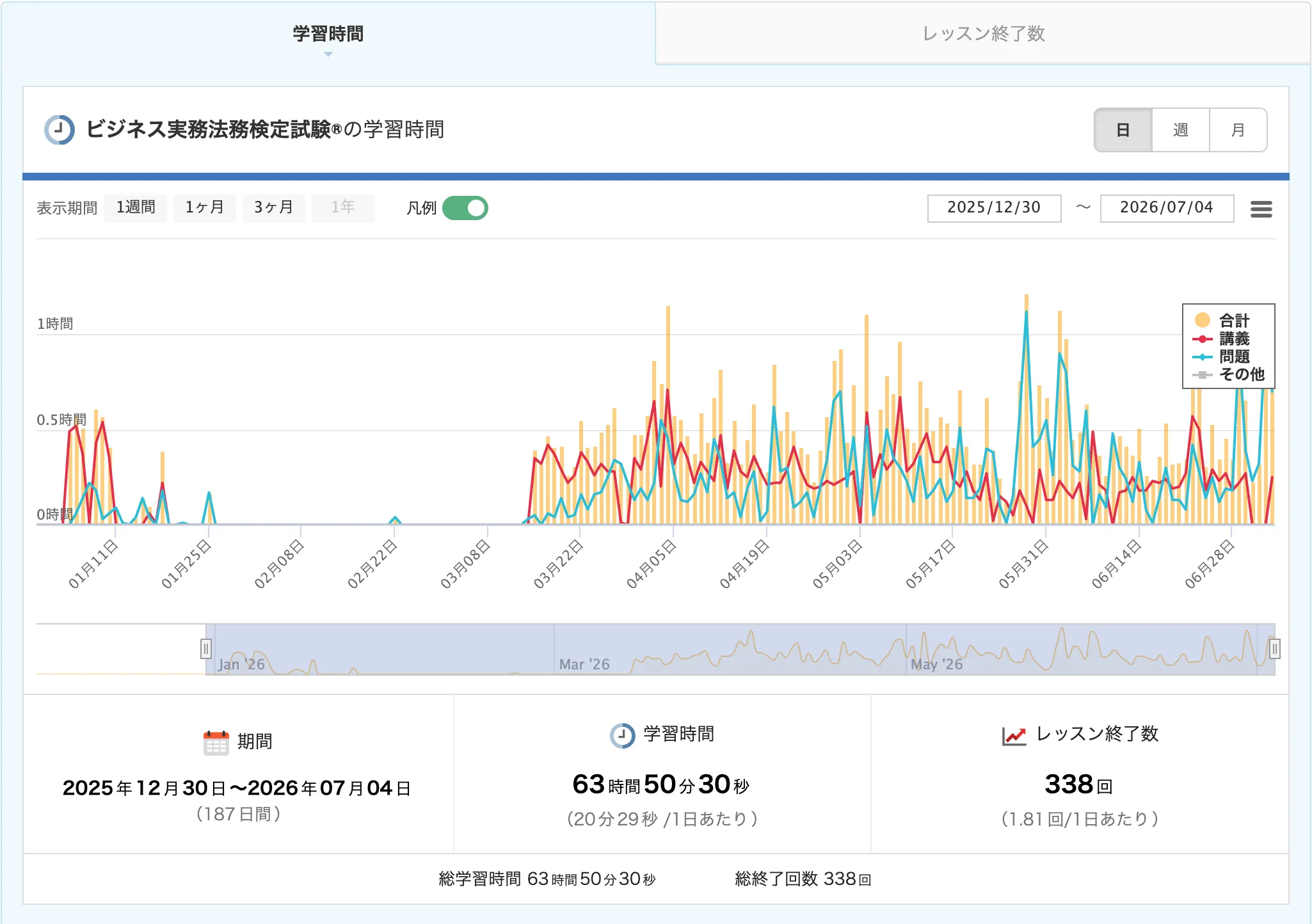Image resolution: width=1312 pixels, height=924 pixels.
Task: Click the May '26 navigator label
Action: tap(936, 664)
